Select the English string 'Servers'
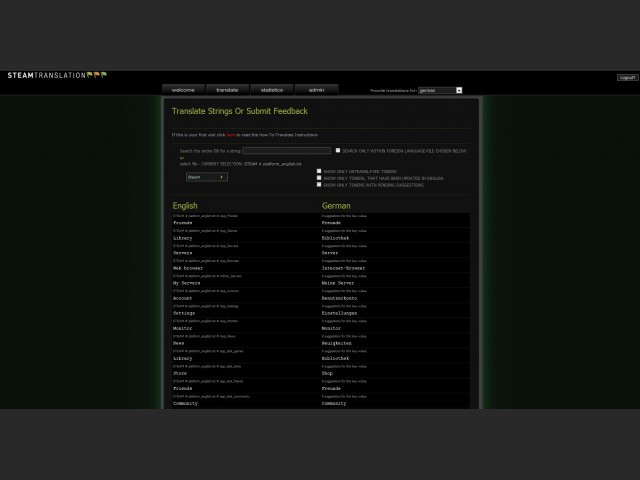This screenshot has width=640, height=480. pos(182,253)
